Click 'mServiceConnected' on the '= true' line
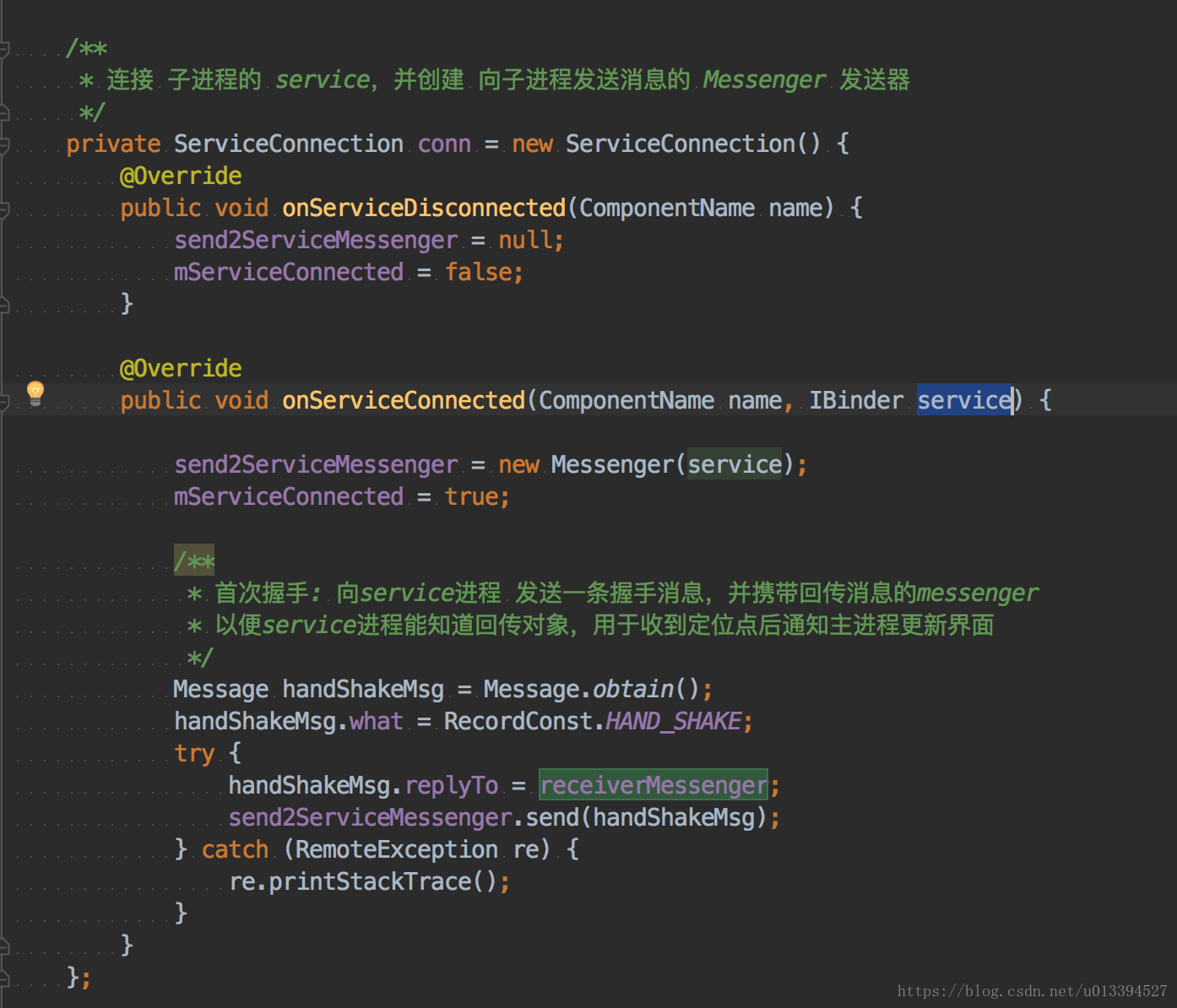The height and width of the screenshot is (1008, 1177). pyautogui.click(x=289, y=496)
